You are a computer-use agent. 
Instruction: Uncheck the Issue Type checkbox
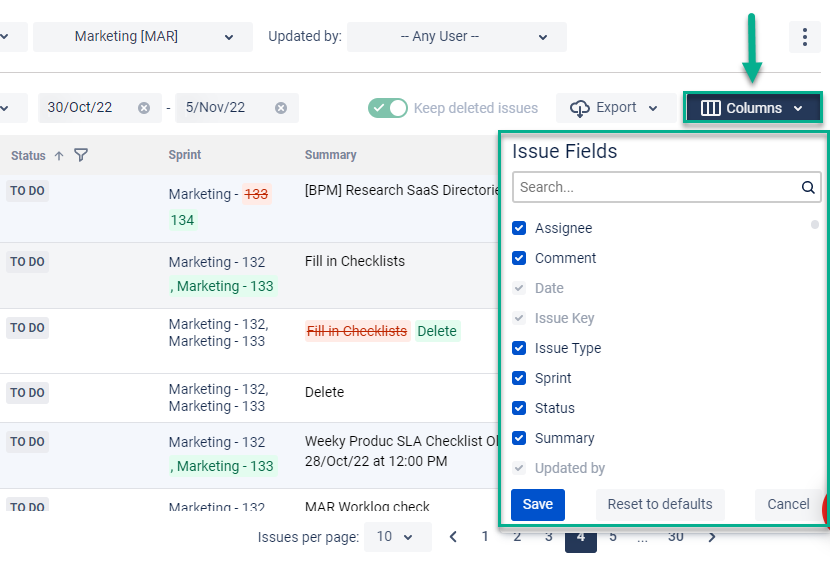[519, 348]
